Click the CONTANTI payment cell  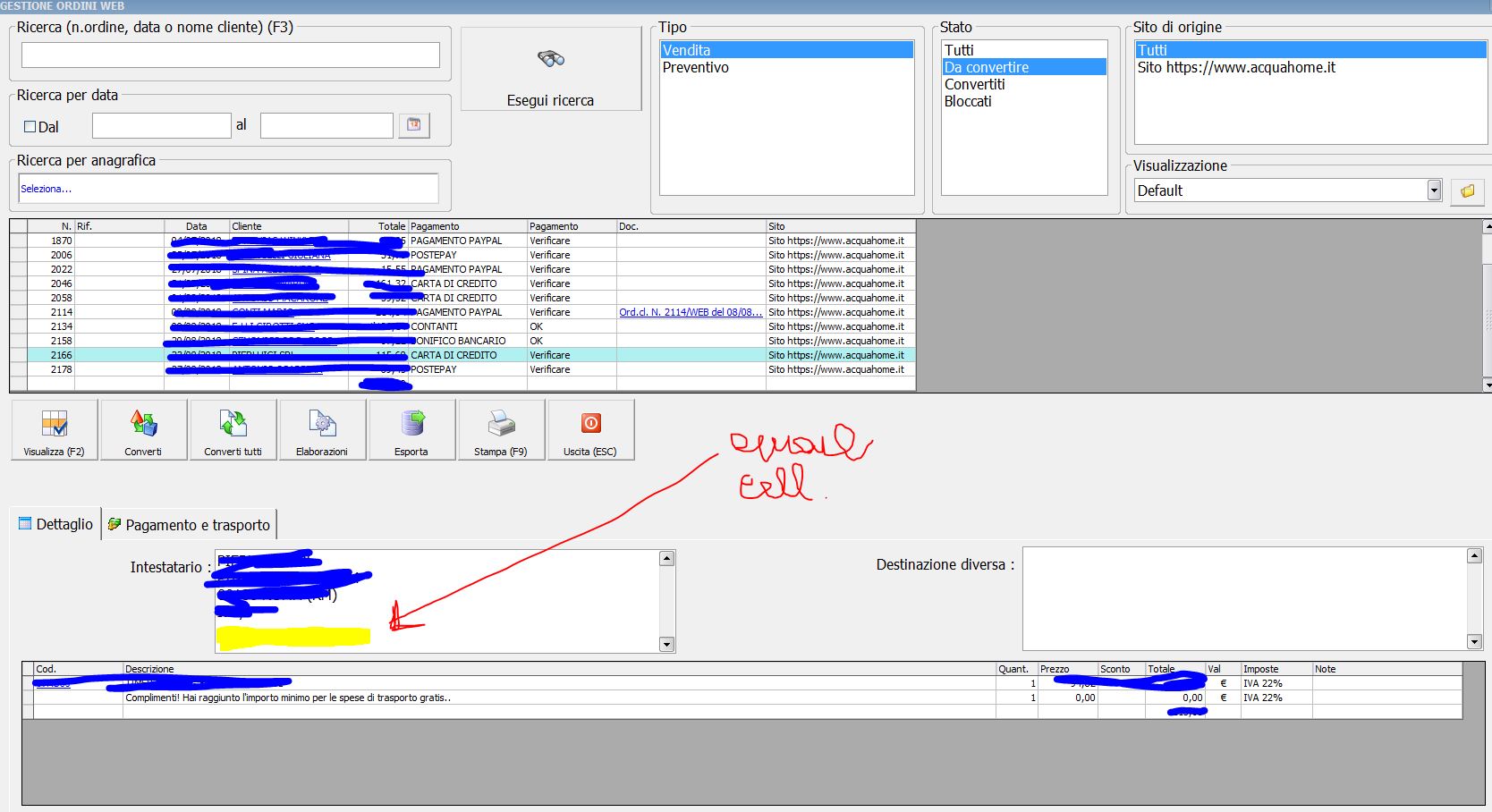pos(468,326)
